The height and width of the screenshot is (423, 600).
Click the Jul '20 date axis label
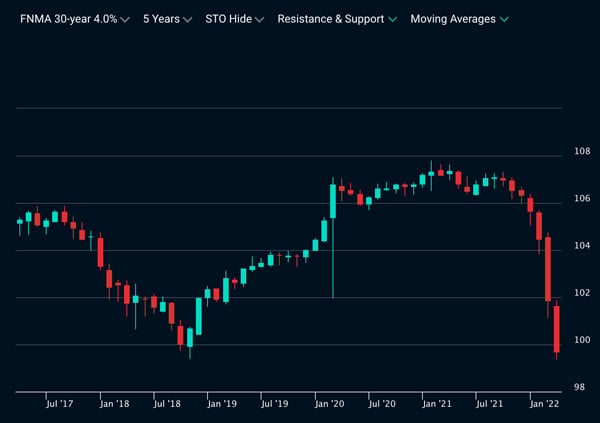pos(382,403)
